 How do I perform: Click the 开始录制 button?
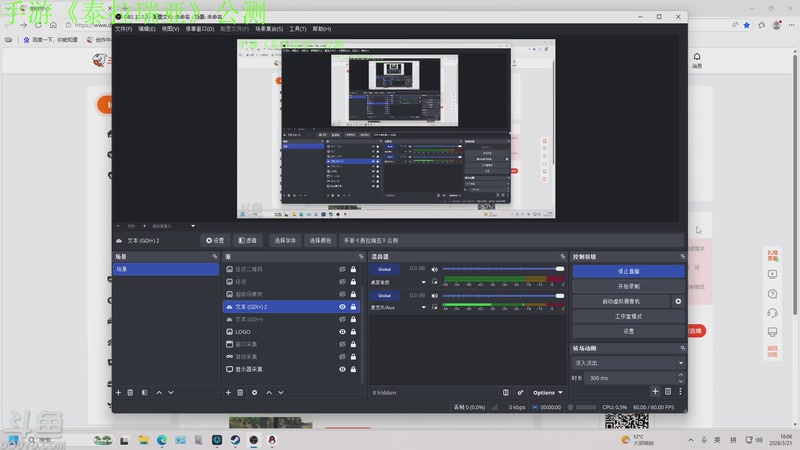click(628, 286)
